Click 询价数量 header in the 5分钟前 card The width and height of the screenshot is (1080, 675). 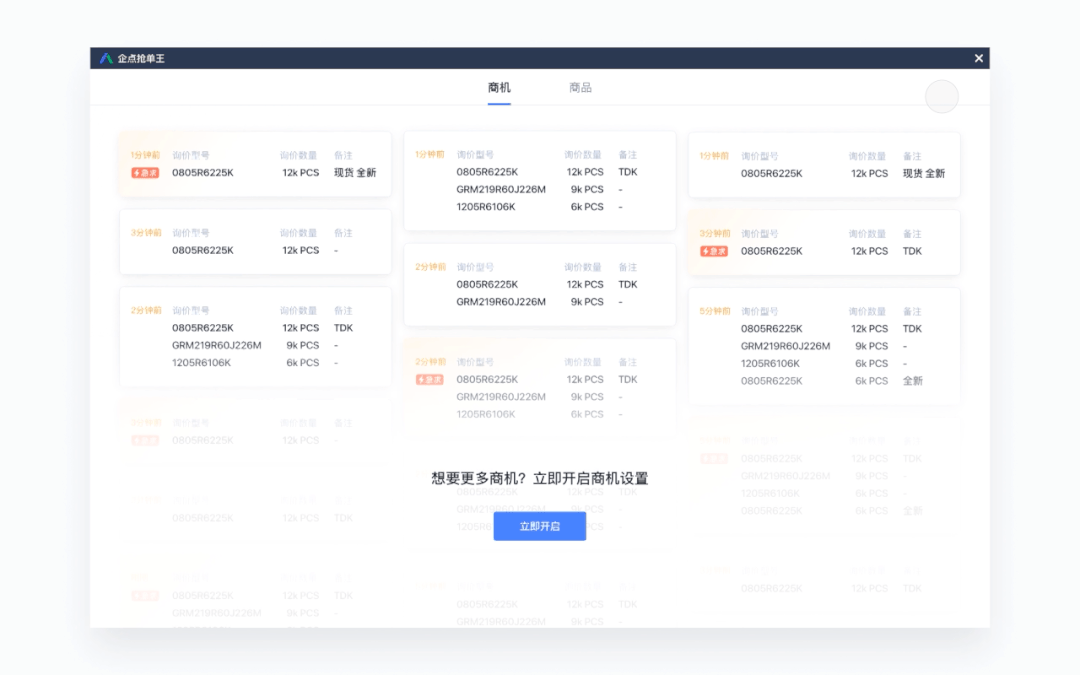pos(866,311)
